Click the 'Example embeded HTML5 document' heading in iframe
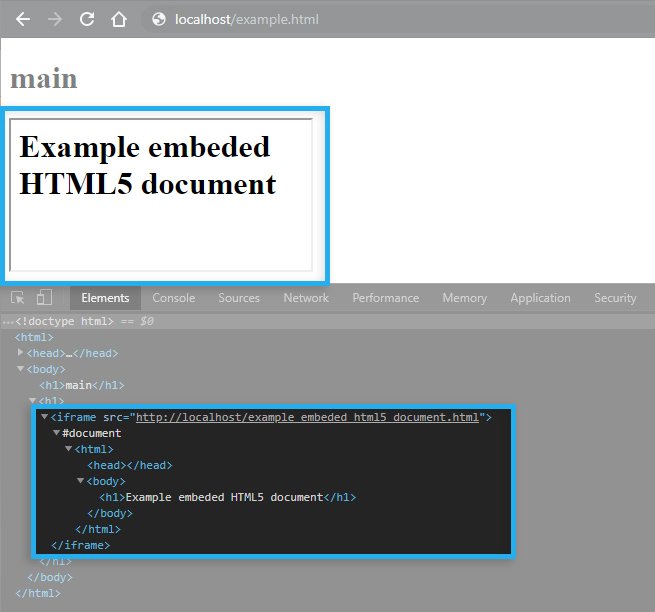Screen dimensions: 655x612 coord(148,165)
